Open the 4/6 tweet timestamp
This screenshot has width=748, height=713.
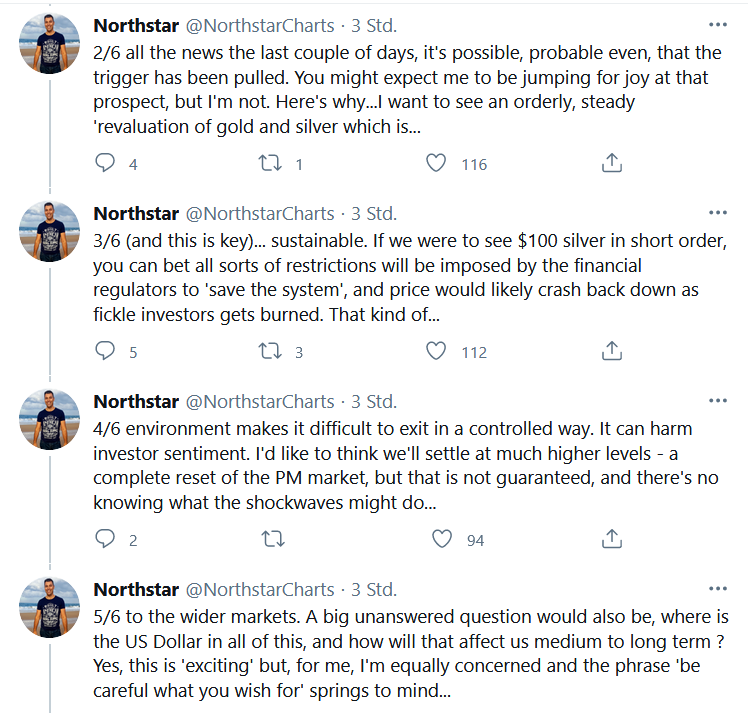click(x=373, y=401)
